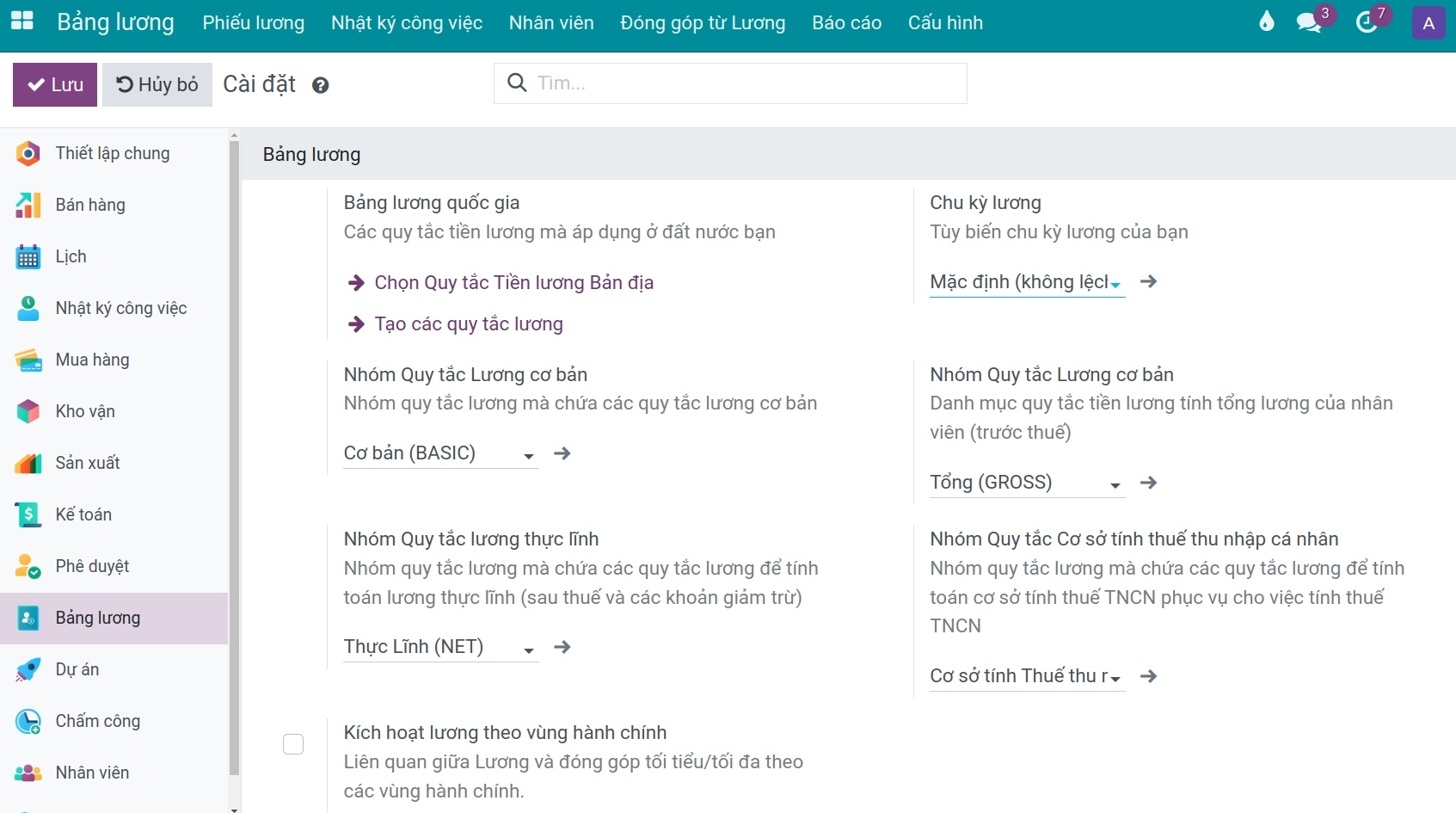Select the Sản xuất sidebar icon
Image resolution: width=1456 pixels, height=813 pixels.
[x=28, y=463]
